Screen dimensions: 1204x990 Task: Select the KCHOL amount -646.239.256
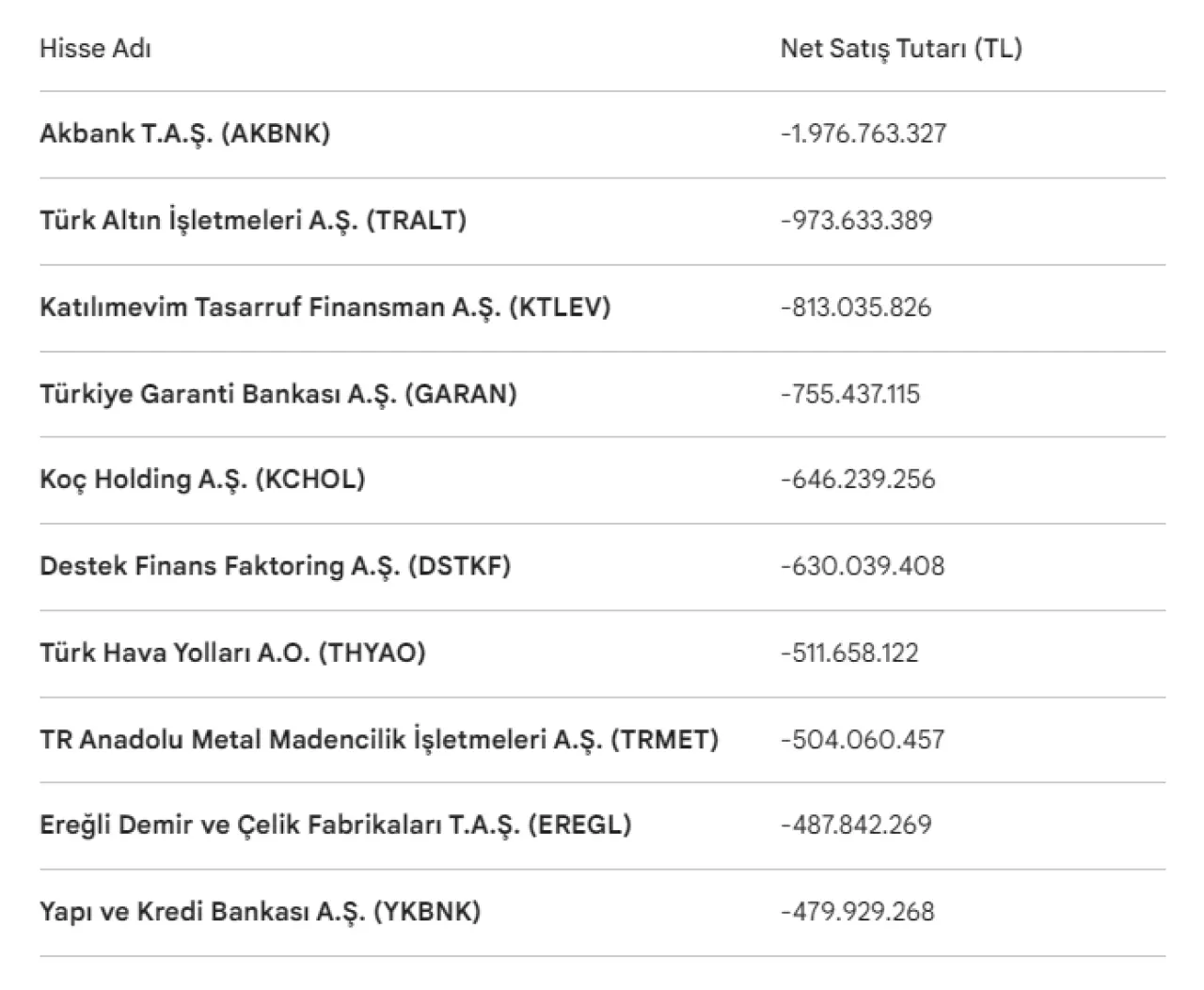[x=857, y=479]
